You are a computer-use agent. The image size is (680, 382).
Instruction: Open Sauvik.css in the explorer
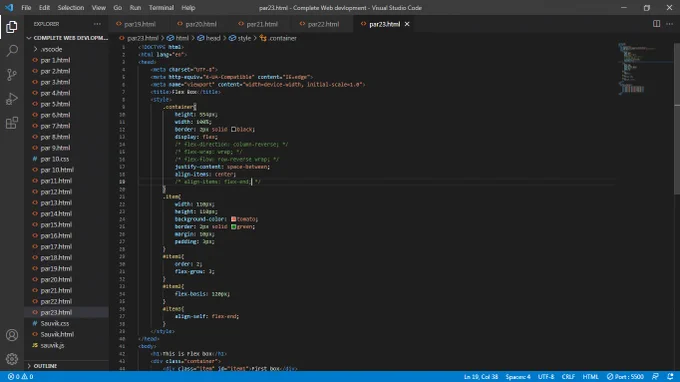coord(66,323)
